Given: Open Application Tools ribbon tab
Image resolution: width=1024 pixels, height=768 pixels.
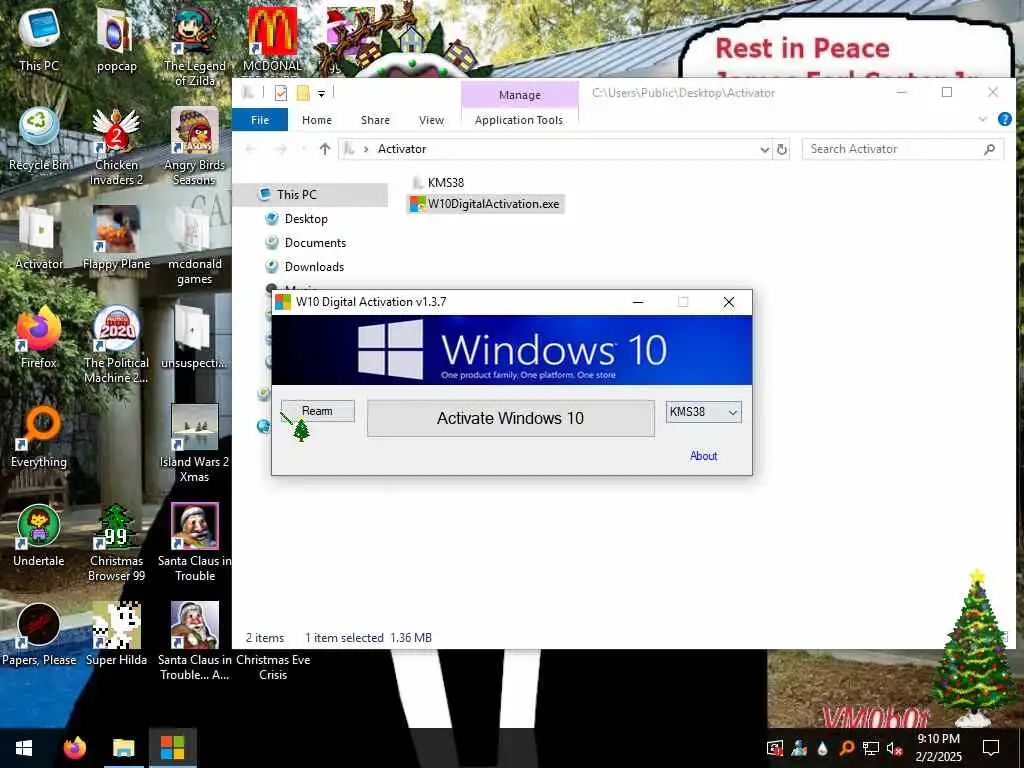Looking at the screenshot, I should pos(519,120).
